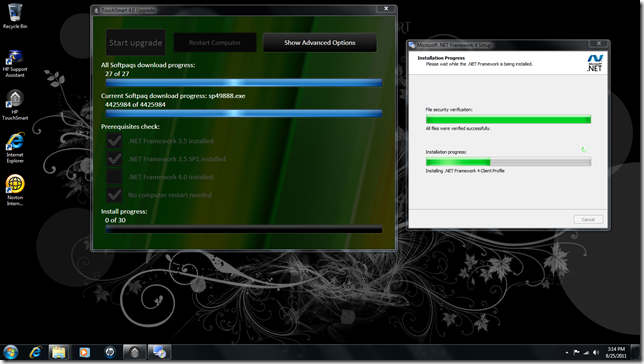Toggle the No computer restart needed checkbox
This screenshot has width=644, height=364.
coord(114,195)
